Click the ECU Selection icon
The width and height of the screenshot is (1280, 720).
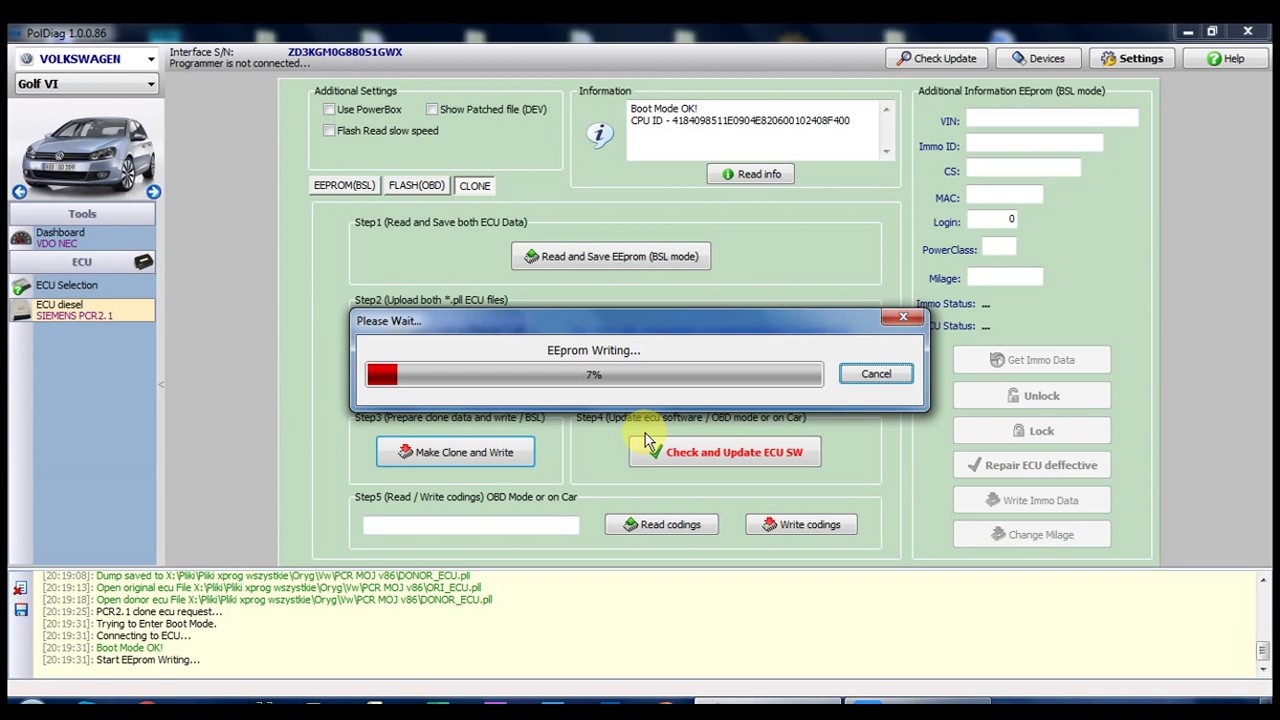(x=21, y=285)
